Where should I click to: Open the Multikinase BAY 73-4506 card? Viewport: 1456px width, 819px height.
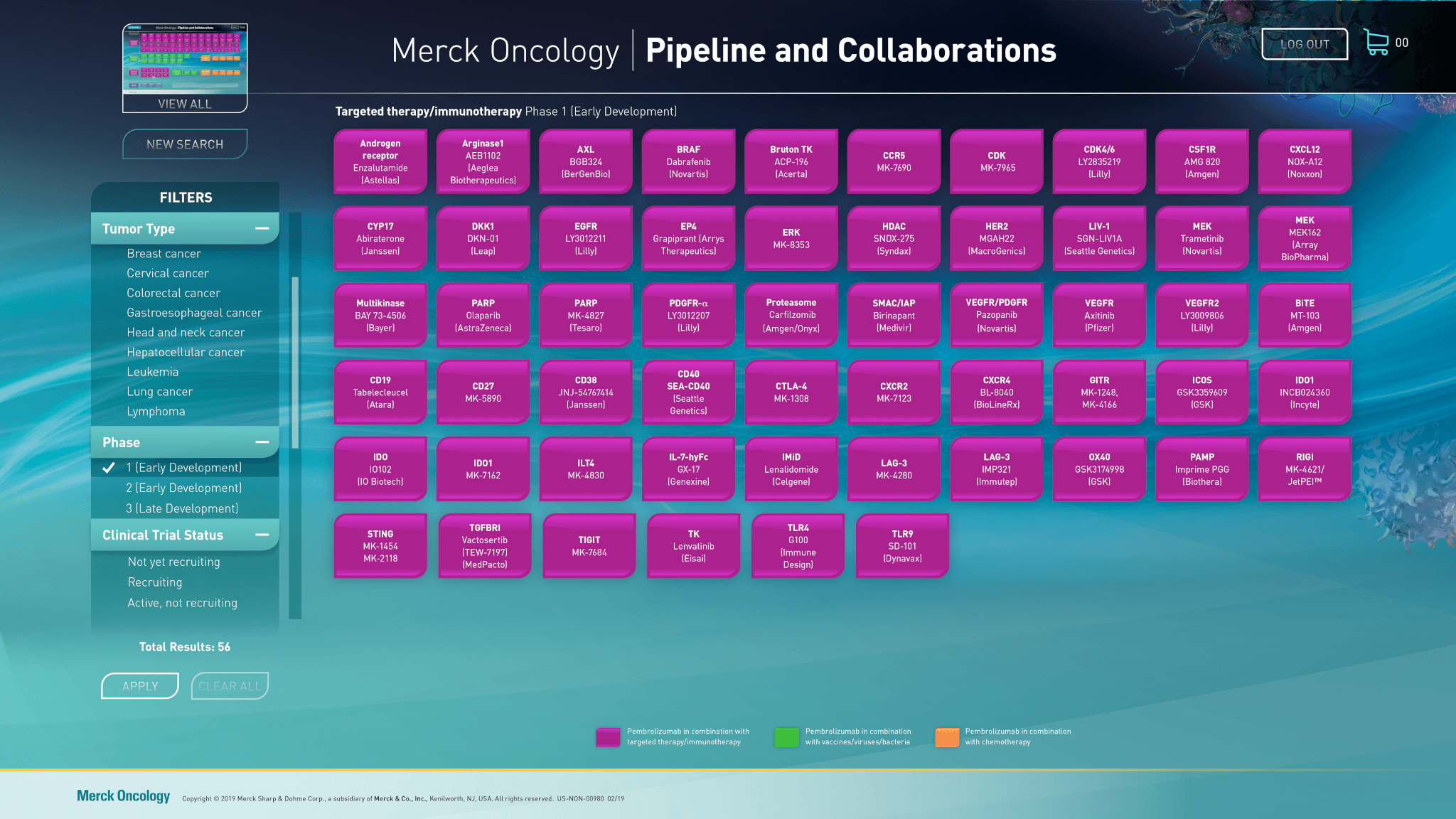pyautogui.click(x=380, y=315)
